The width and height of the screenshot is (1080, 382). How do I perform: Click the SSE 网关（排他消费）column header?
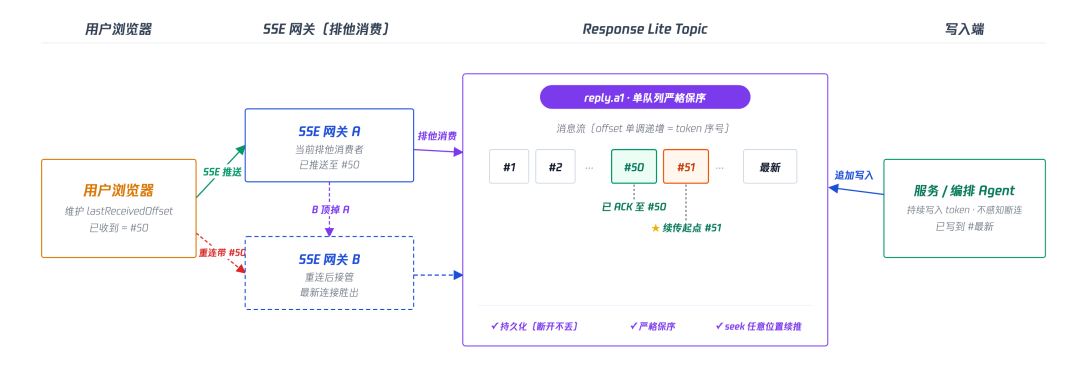coord(327,29)
